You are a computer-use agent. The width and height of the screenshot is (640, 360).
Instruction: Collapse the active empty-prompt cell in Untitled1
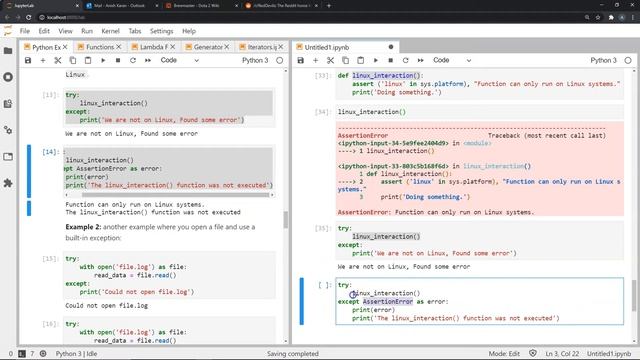[x=302, y=301]
